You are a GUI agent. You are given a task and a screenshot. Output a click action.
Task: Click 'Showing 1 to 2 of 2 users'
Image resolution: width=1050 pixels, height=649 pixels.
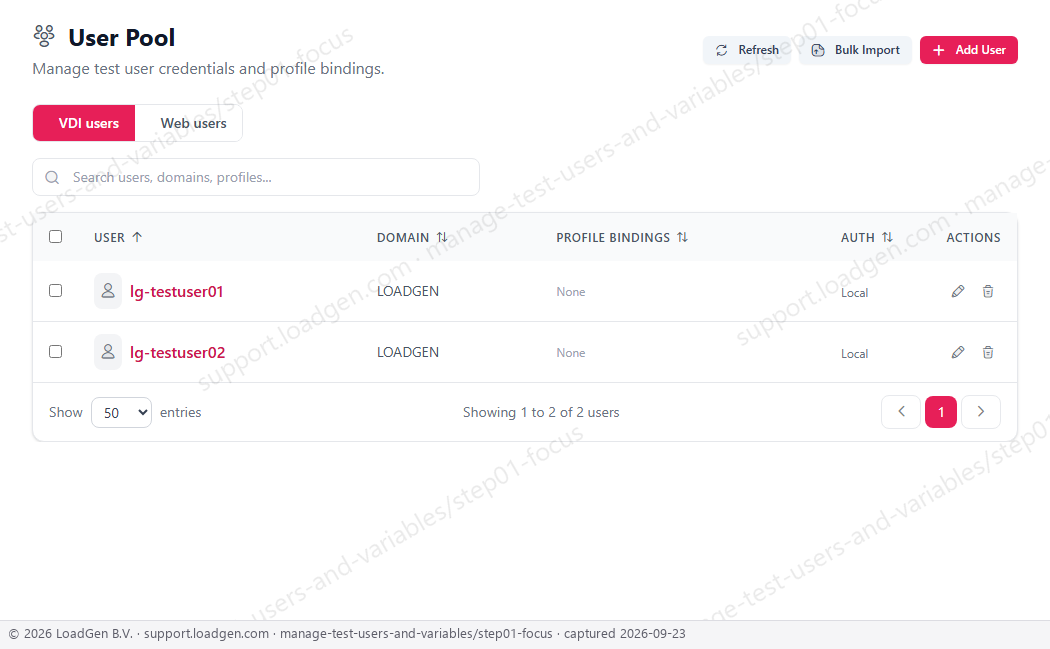pyautogui.click(x=541, y=413)
